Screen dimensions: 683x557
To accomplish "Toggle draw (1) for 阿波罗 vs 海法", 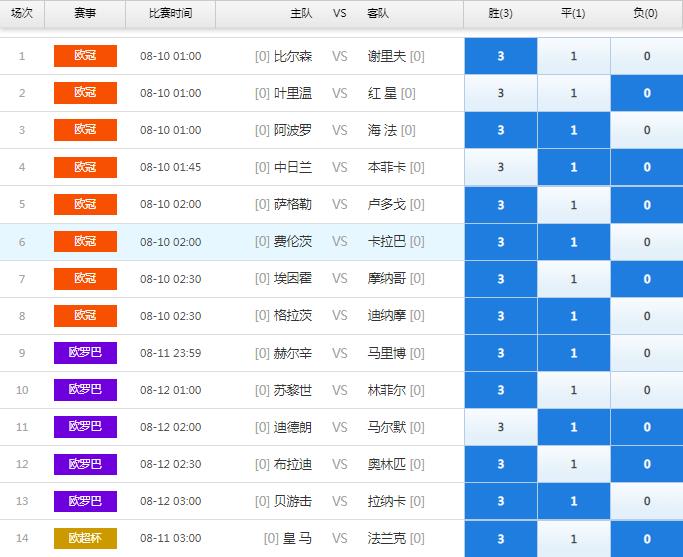I will [574, 130].
